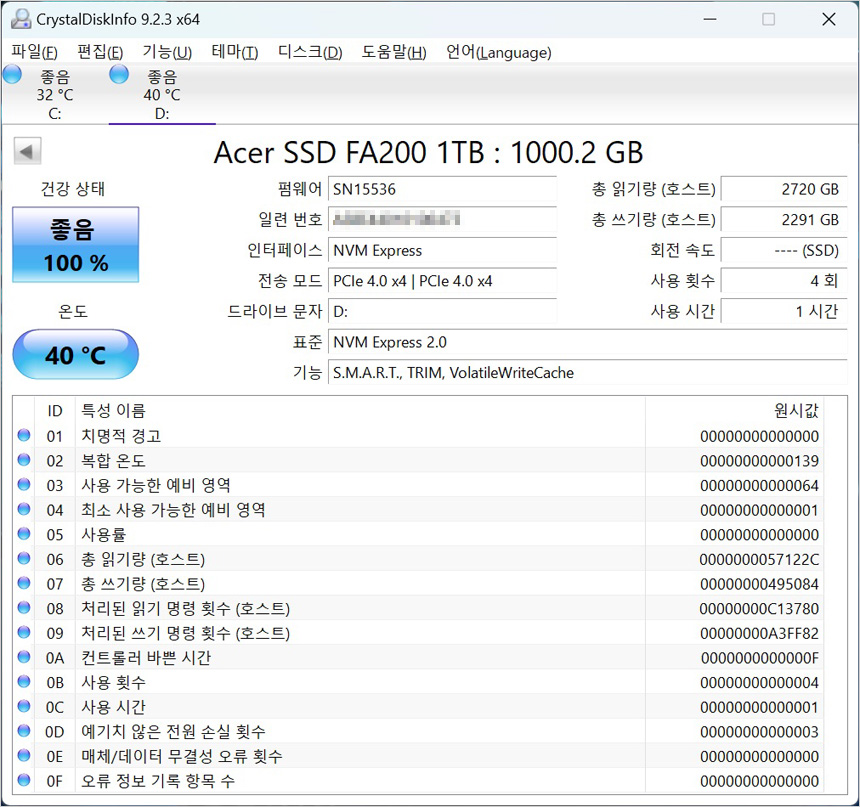Click status orb for attribute 01 치명적 경고
The height and width of the screenshot is (807, 860).
click(24, 436)
